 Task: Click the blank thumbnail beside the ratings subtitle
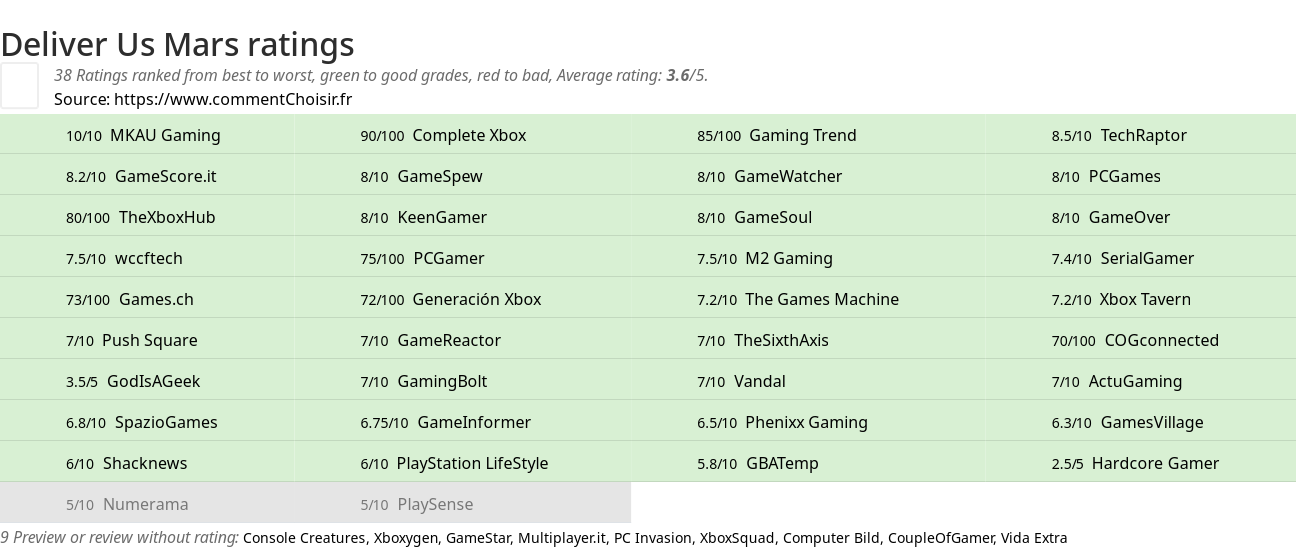(x=19, y=85)
